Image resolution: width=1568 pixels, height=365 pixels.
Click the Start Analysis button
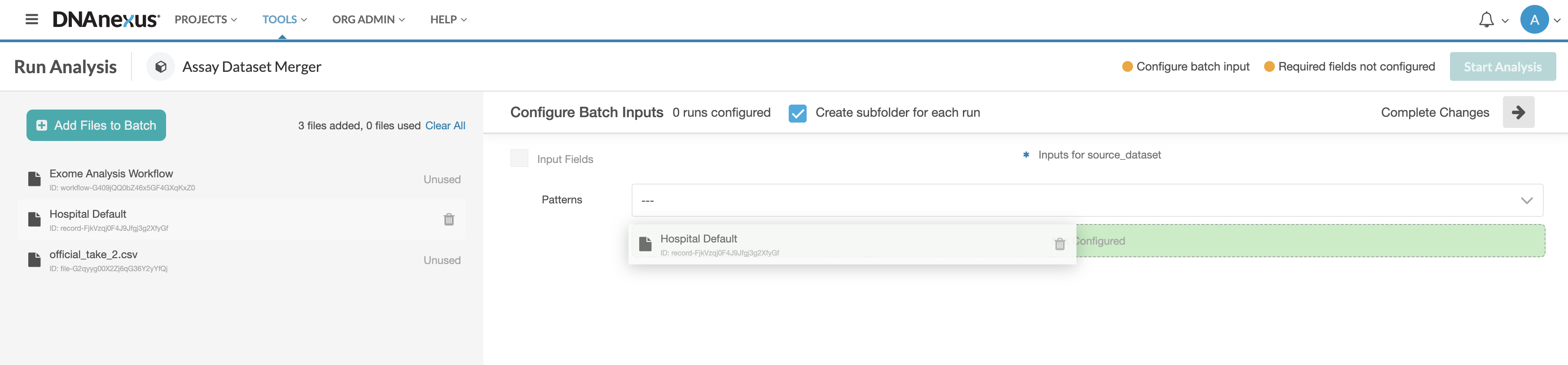(x=1502, y=67)
